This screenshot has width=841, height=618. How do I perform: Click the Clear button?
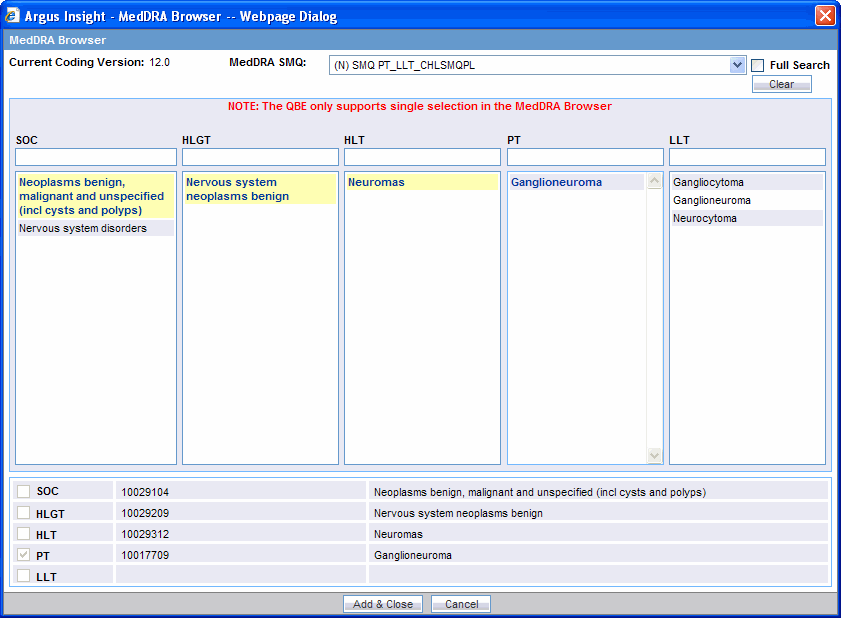[x=781, y=84]
